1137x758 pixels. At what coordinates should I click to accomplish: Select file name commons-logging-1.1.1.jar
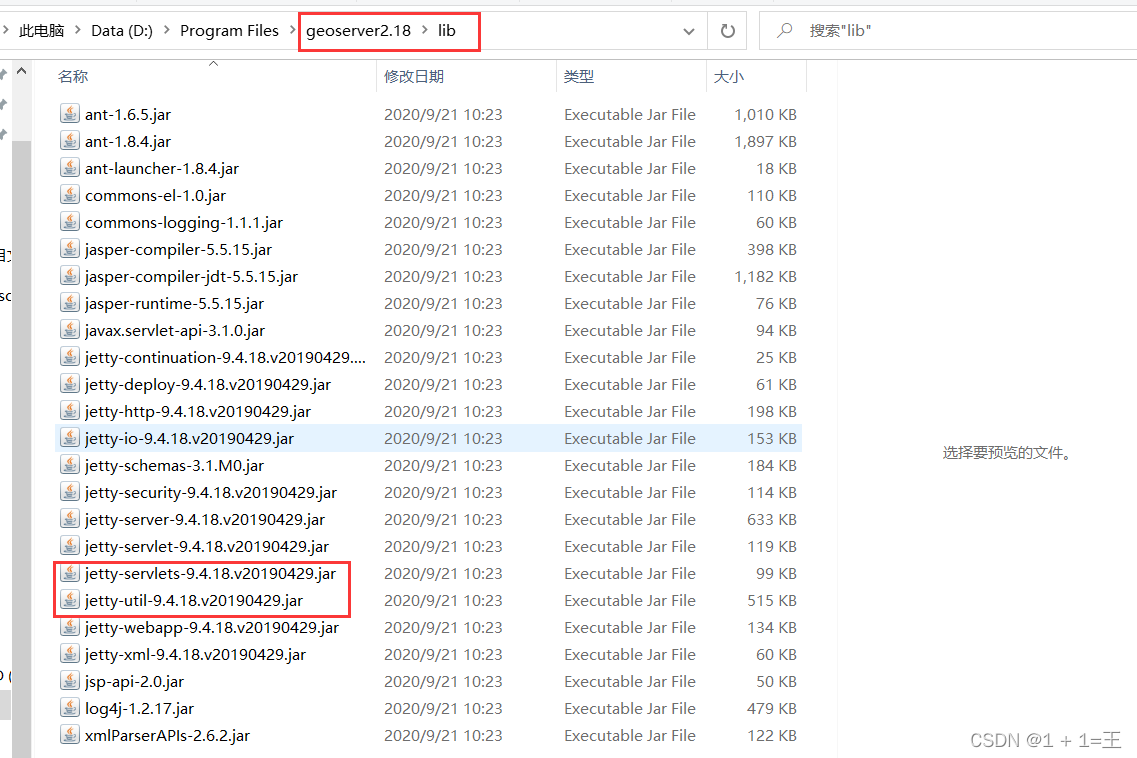[x=183, y=223]
